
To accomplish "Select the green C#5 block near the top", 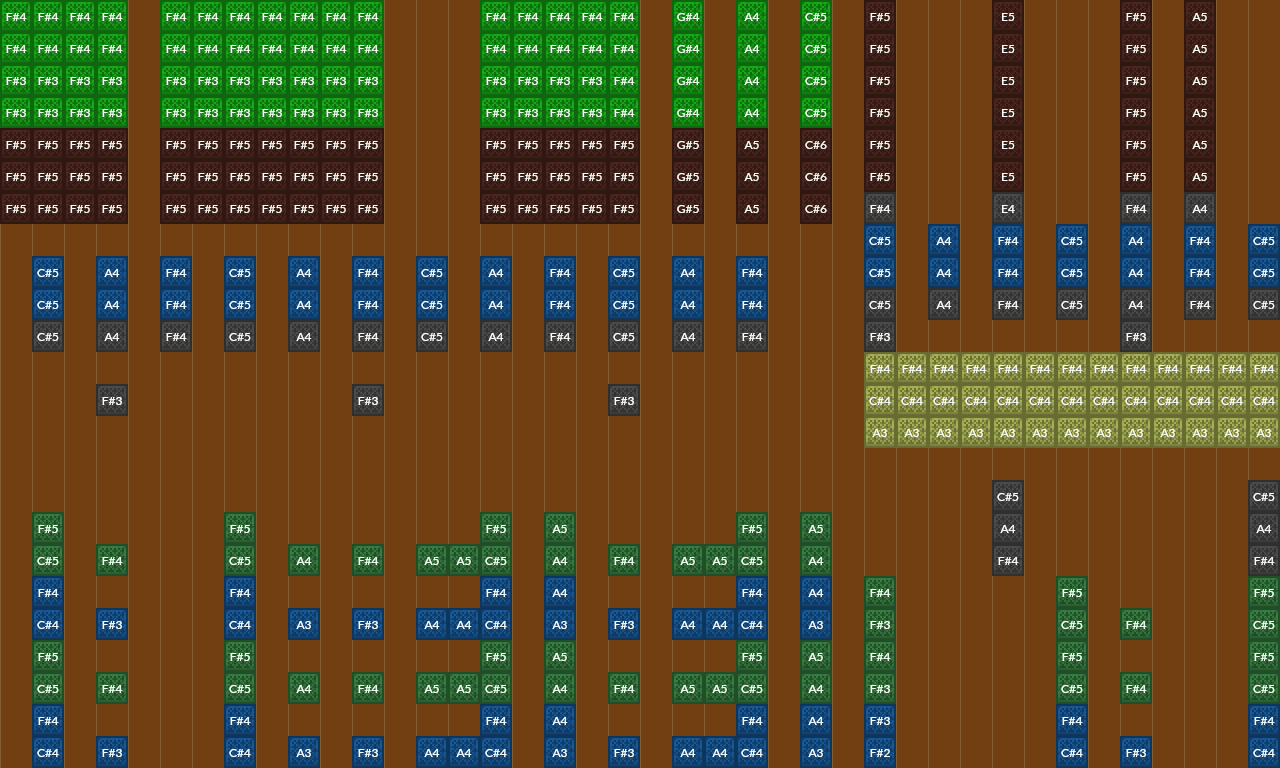I will (815, 49).
